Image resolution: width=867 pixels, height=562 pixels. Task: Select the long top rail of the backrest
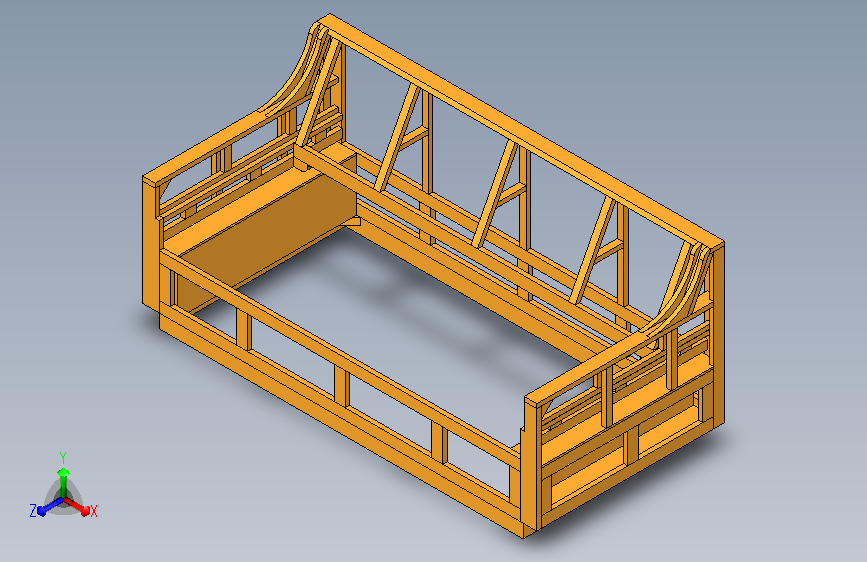pyautogui.click(x=523, y=132)
